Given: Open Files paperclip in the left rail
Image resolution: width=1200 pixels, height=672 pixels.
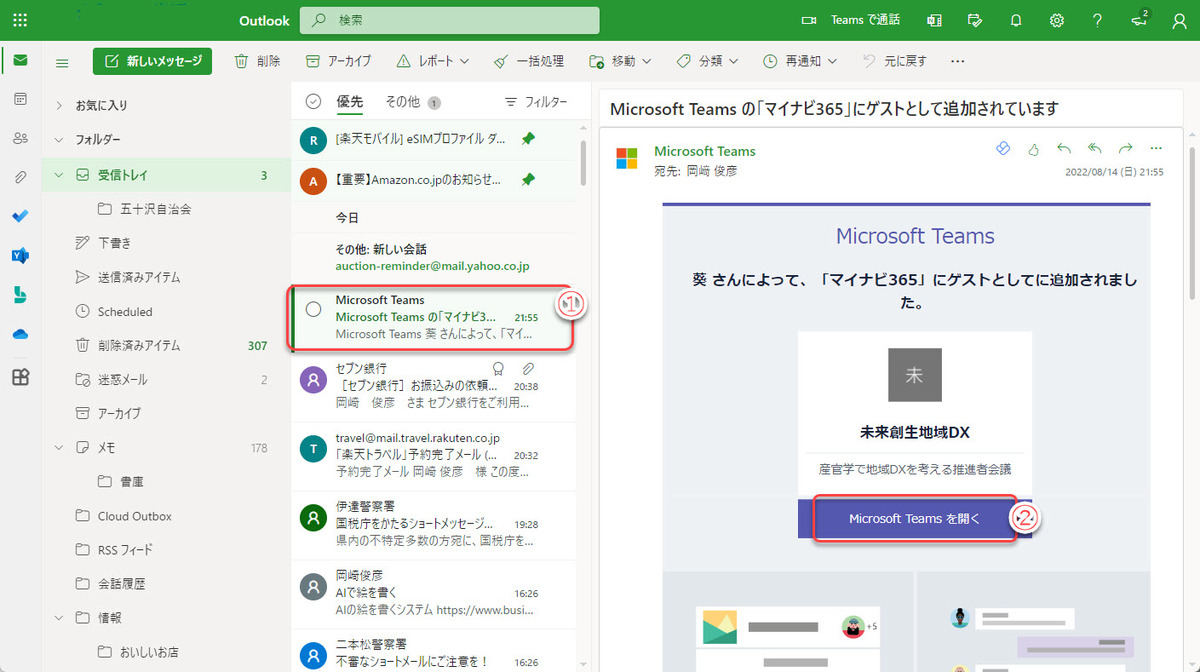Looking at the screenshot, I should pyautogui.click(x=20, y=177).
